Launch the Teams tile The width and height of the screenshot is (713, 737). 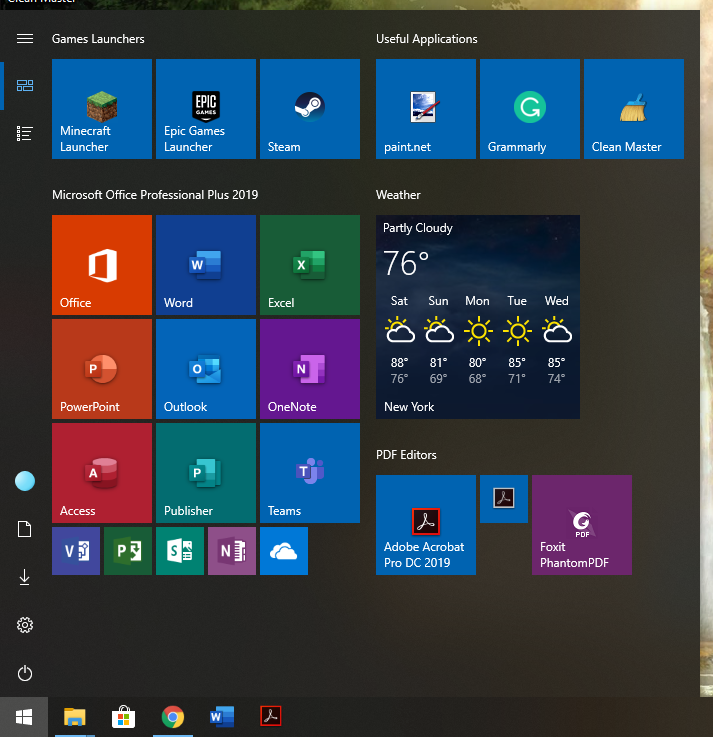[310, 473]
